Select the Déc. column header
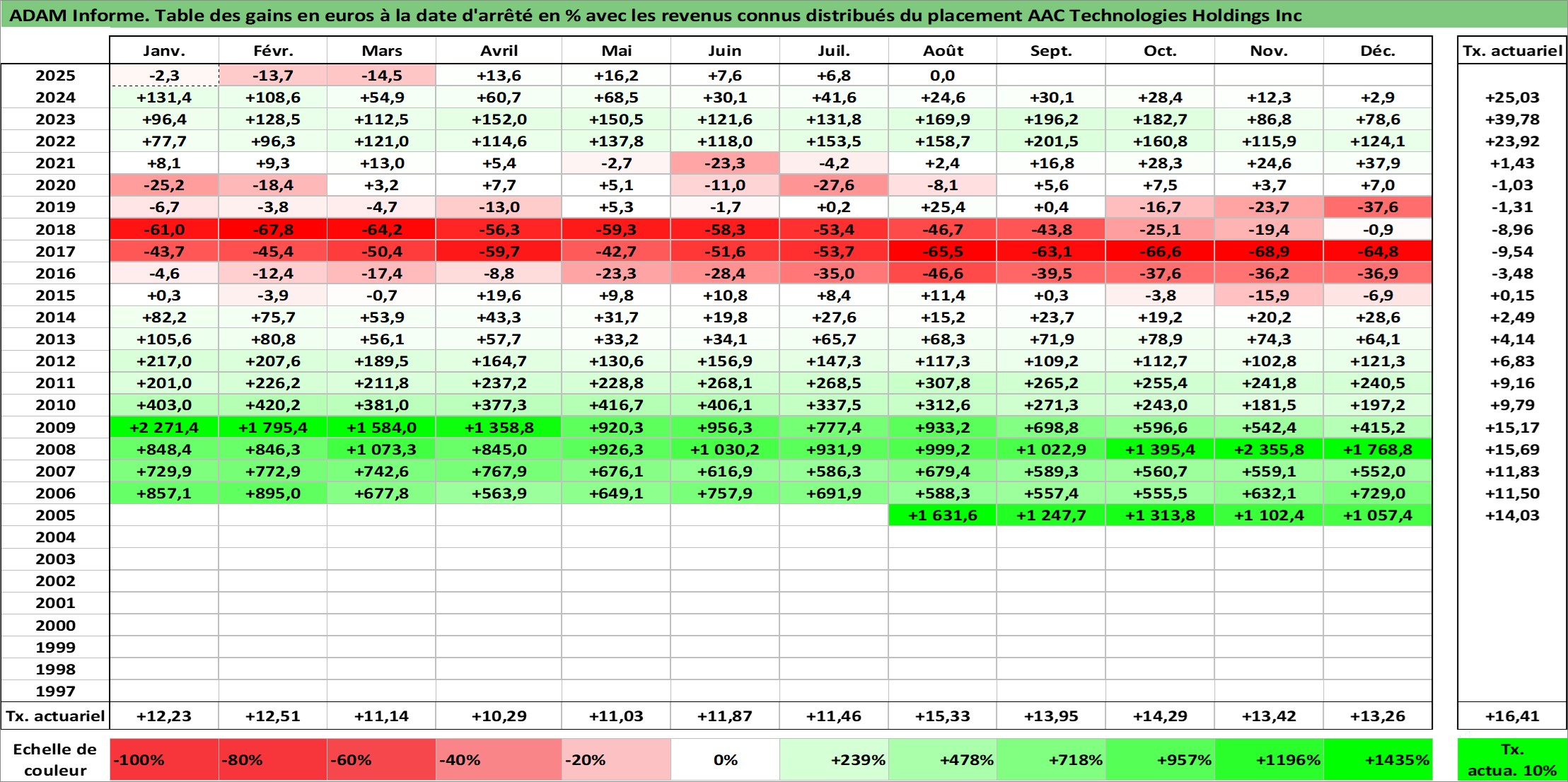 click(1378, 51)
